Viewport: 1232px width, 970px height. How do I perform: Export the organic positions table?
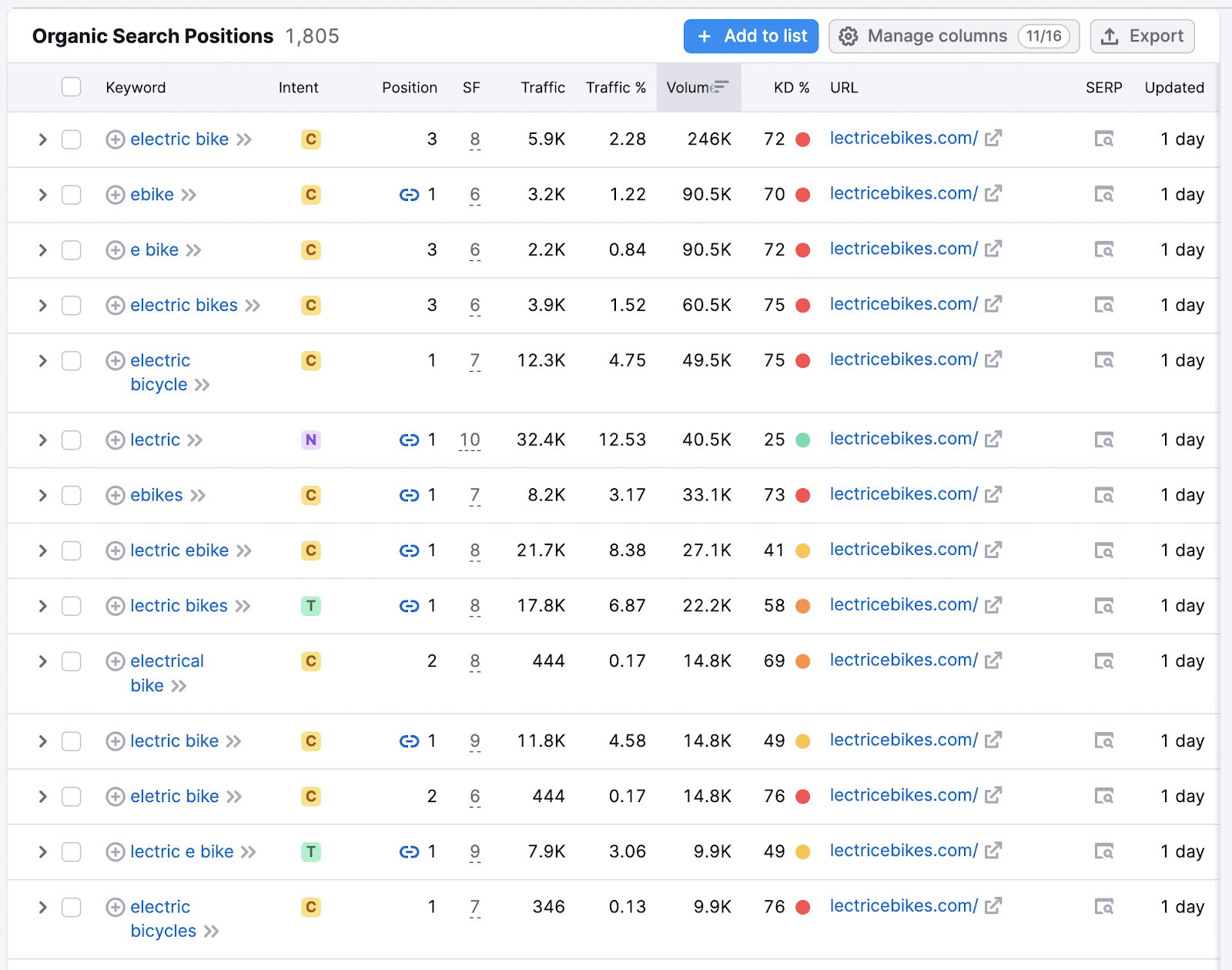click(1142, 36)
